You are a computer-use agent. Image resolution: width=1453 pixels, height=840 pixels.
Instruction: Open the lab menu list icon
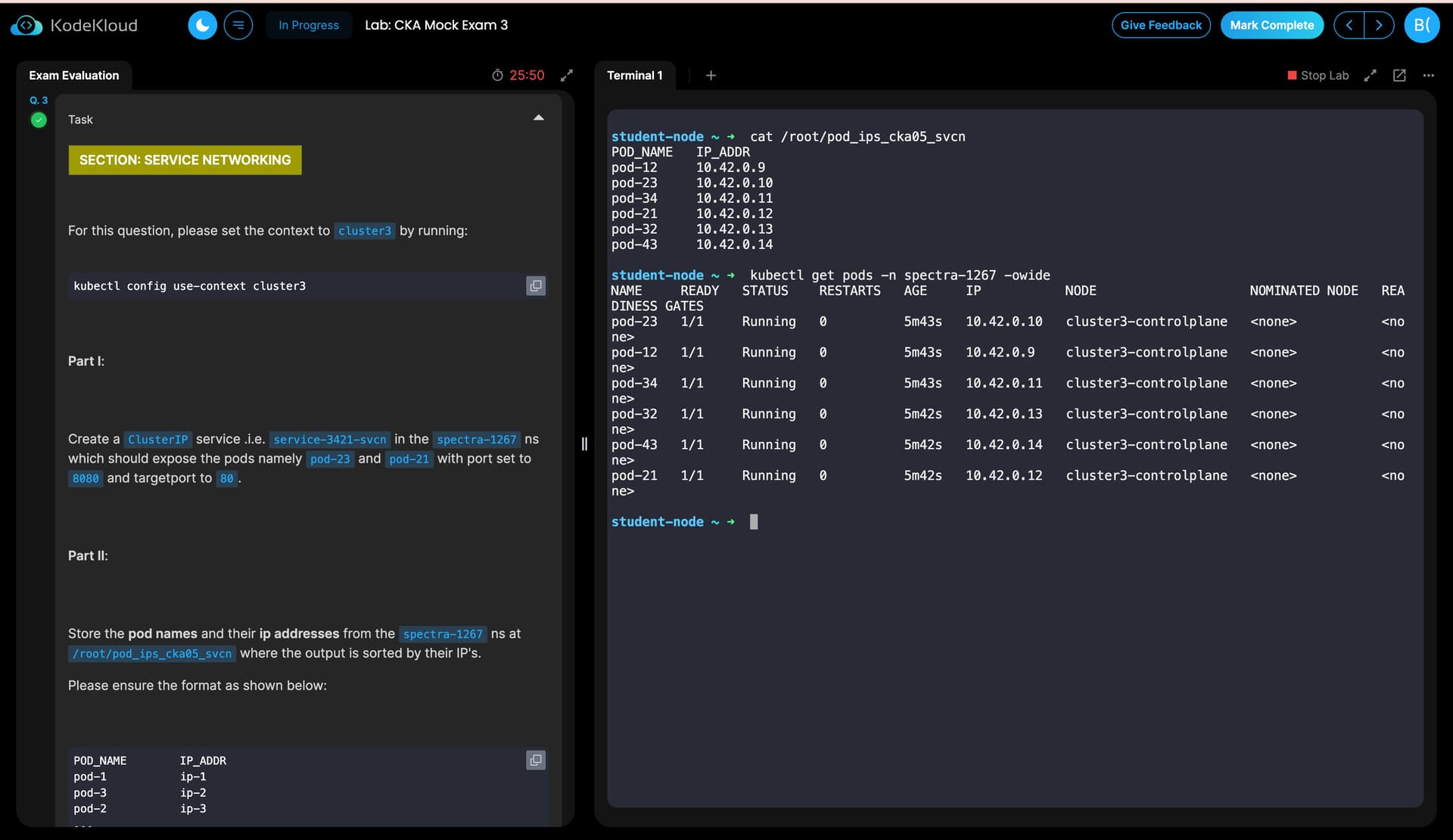(238, 26)
